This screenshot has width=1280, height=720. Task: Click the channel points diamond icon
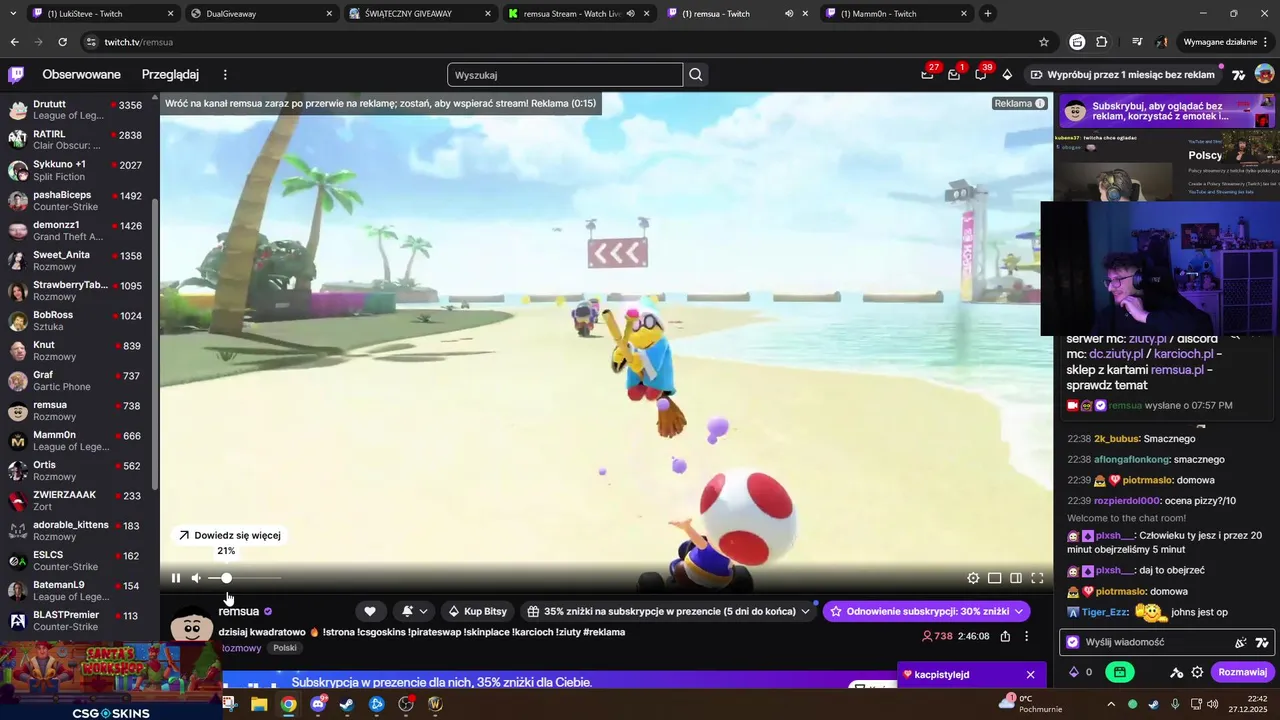(1074, 672)
